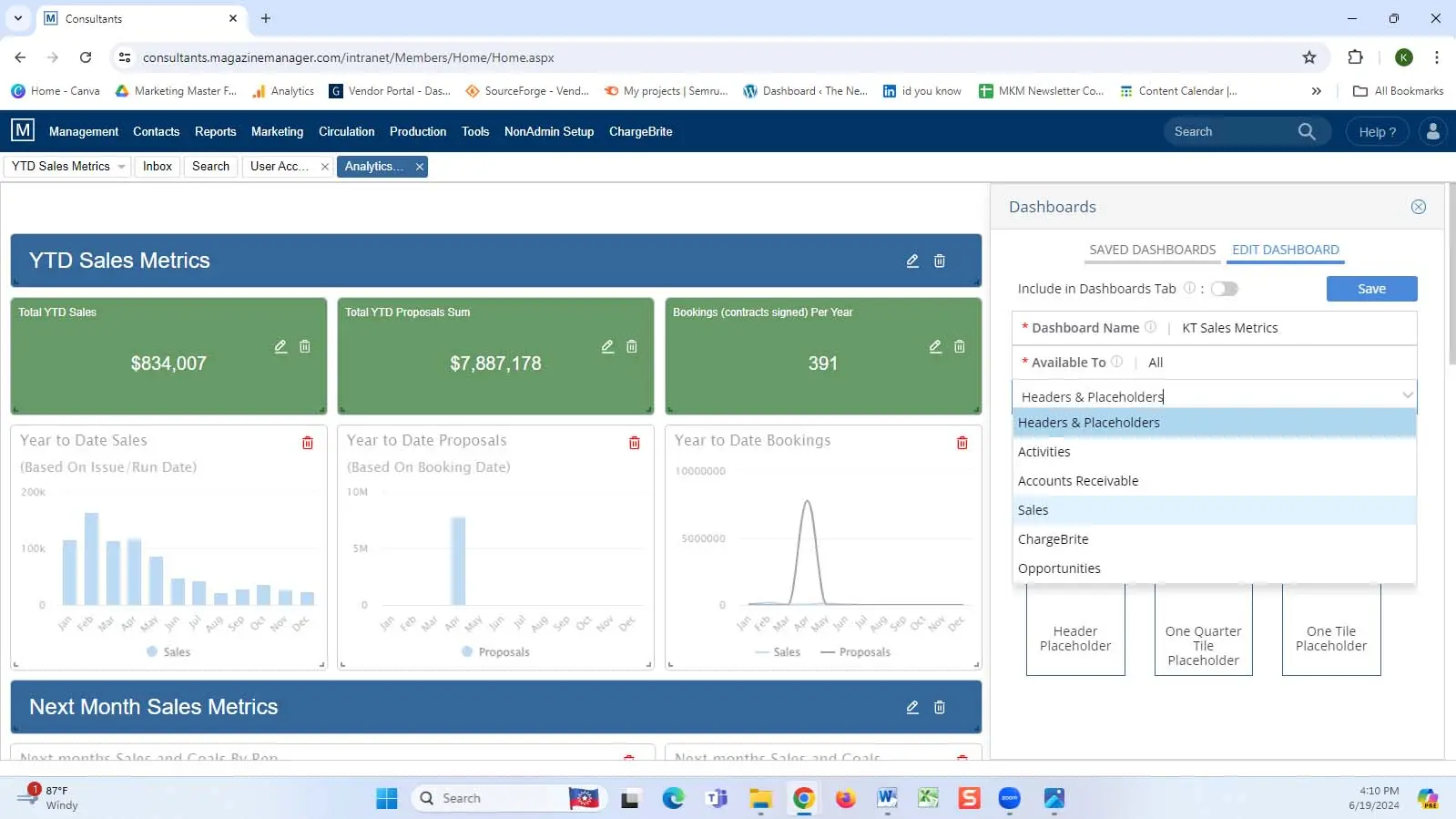Remove the Year to Date Sales chart
1456x819 pixels.
pyautogui.click(x=308, y=443)
